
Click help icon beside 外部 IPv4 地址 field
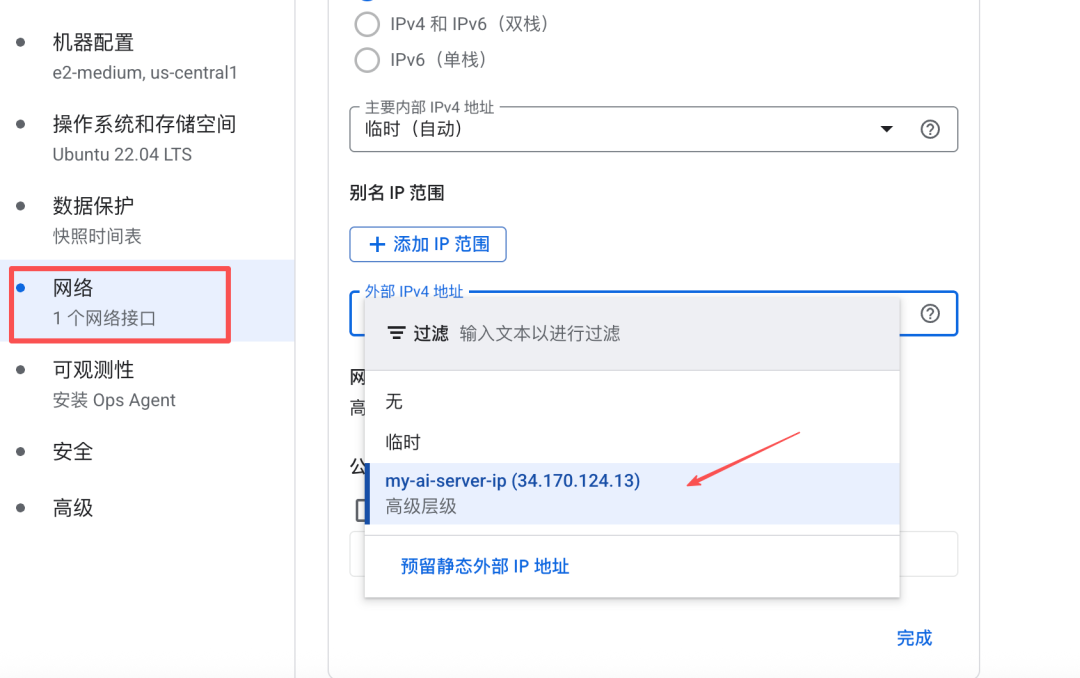coord(930,313)
